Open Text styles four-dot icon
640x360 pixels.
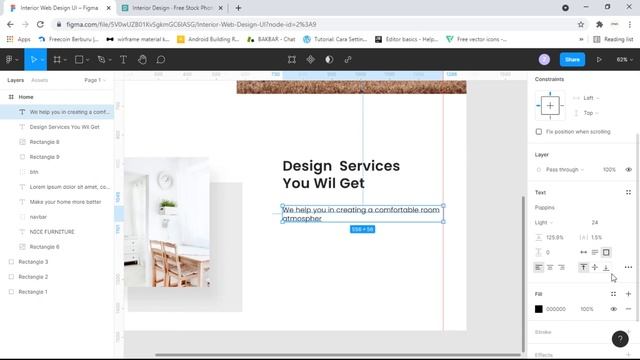(x=628, y=192)
